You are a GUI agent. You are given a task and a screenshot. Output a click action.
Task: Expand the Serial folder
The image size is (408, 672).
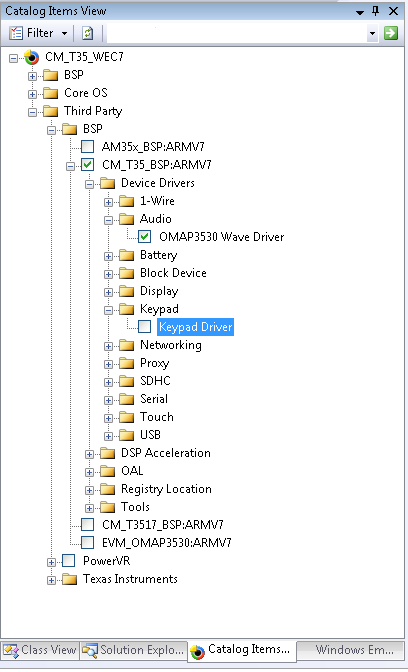108,400
